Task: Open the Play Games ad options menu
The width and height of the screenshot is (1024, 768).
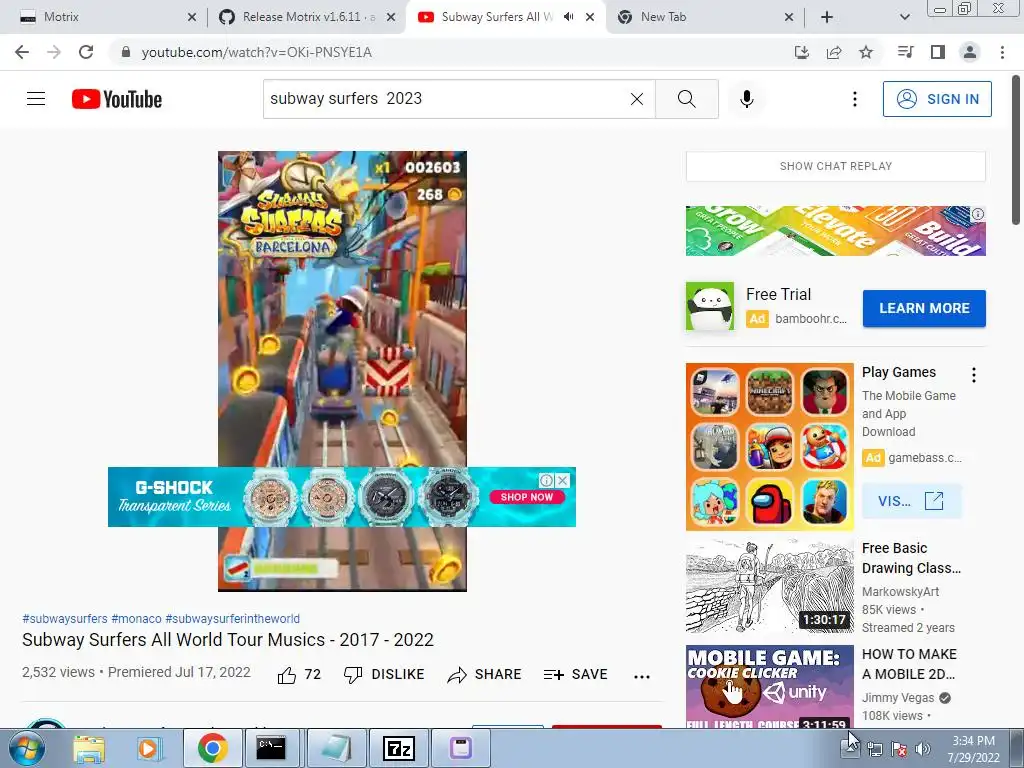Action: [974, 375]
